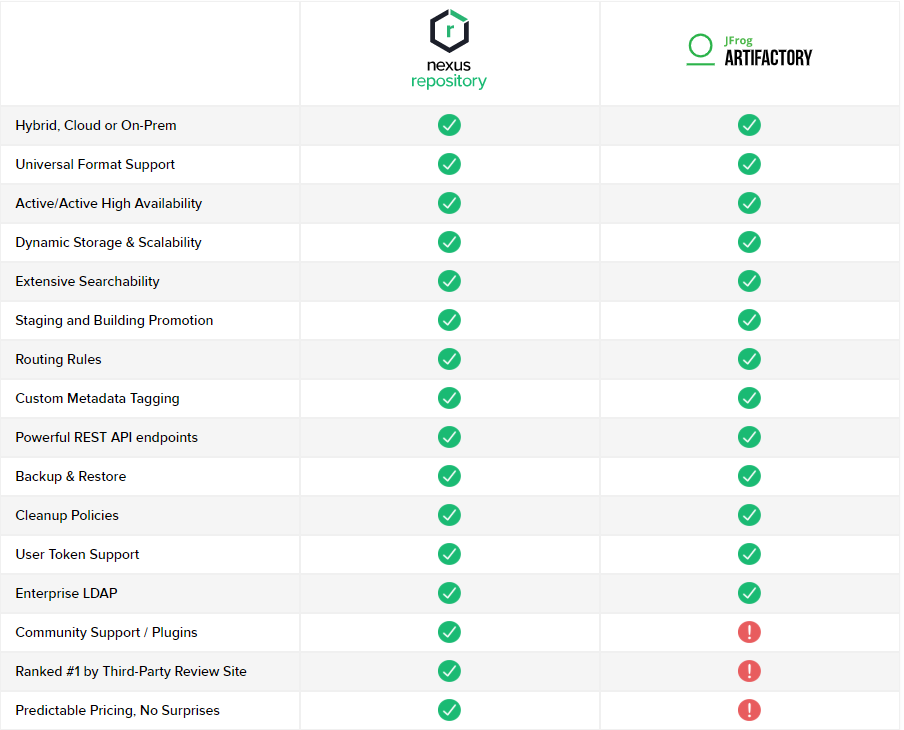Click Nexus checkmark for Routing Rules
The image size is (904, 730).
pyautogui.click(x=449, y=359)
